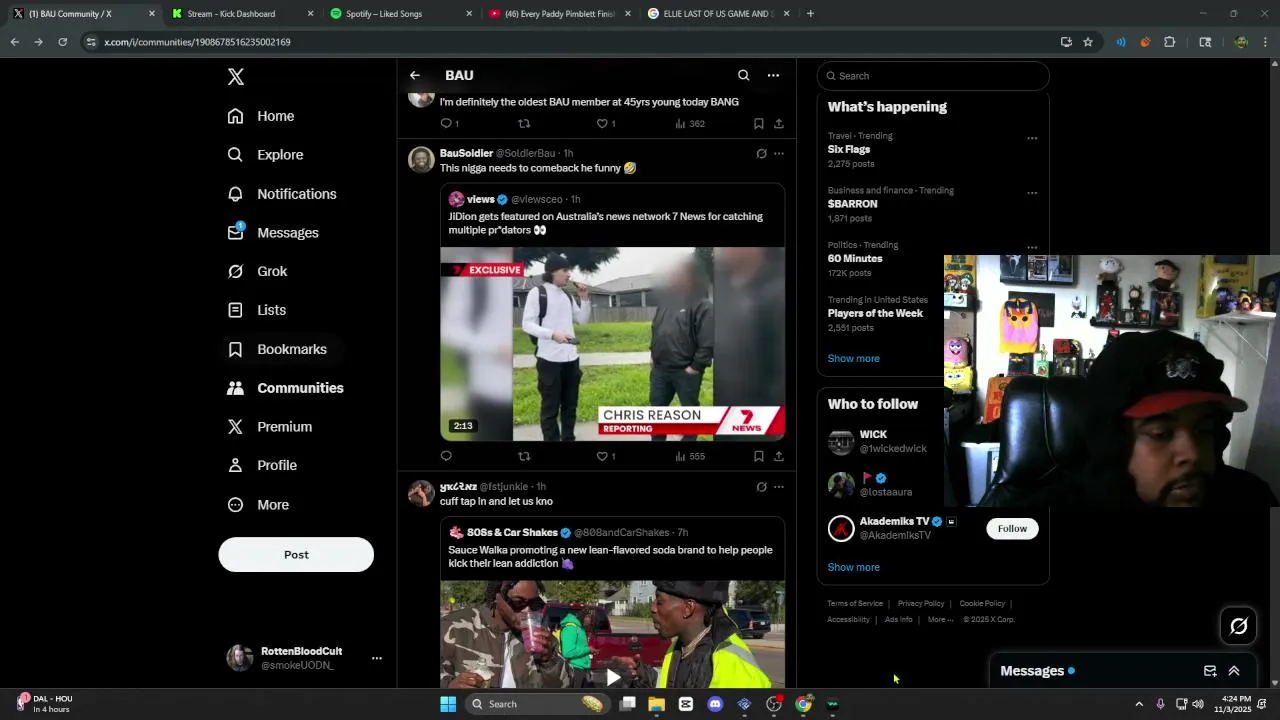This screenshot has width=1280, height=720.
Task: Open more menu on BauSoldier post
Action: coord(779,153)
